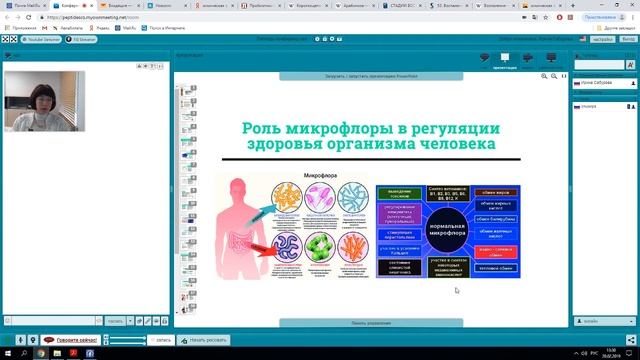
Task: Click the first fullscreen icon at top left
Action: [x=5, y=39]
